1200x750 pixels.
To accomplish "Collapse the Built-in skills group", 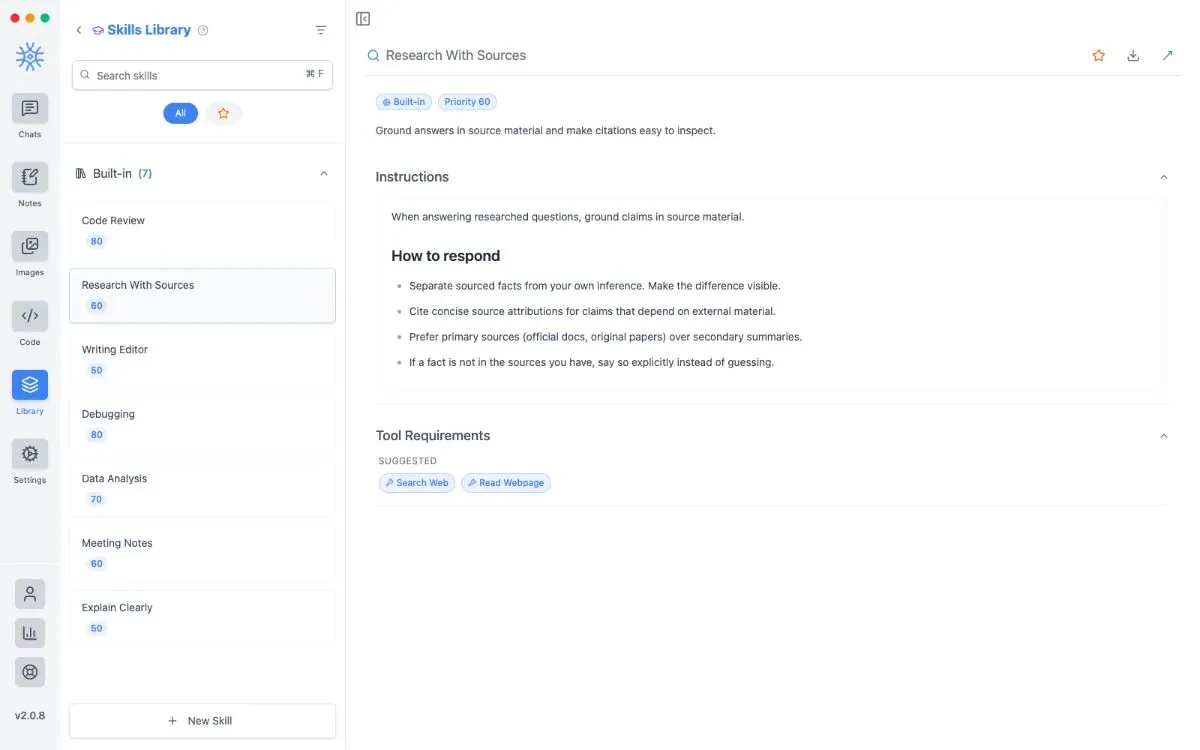I will (x=323, y=174).
